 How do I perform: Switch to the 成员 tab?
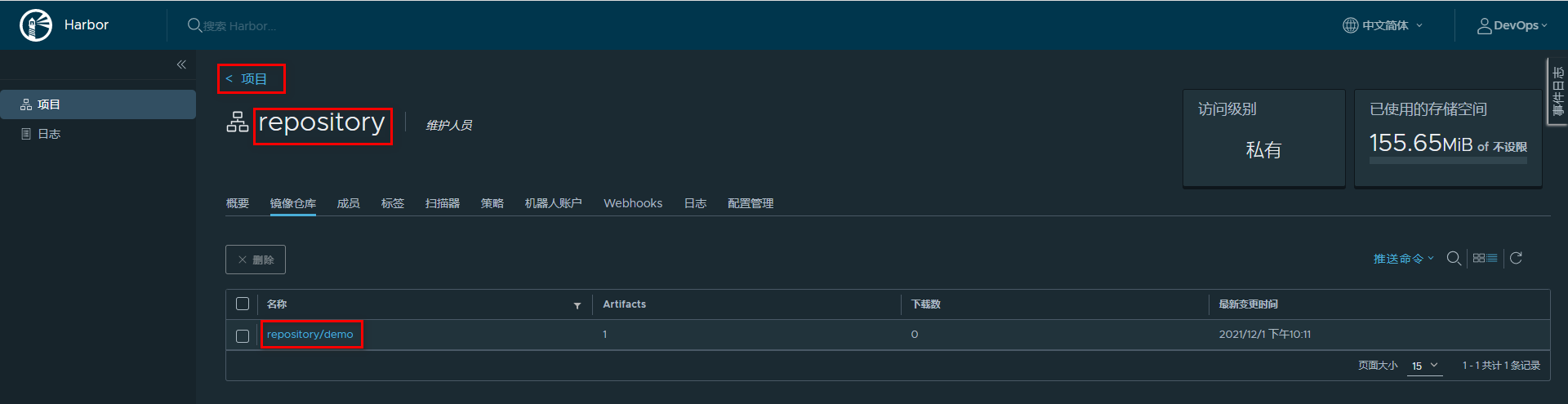[348, 203]
